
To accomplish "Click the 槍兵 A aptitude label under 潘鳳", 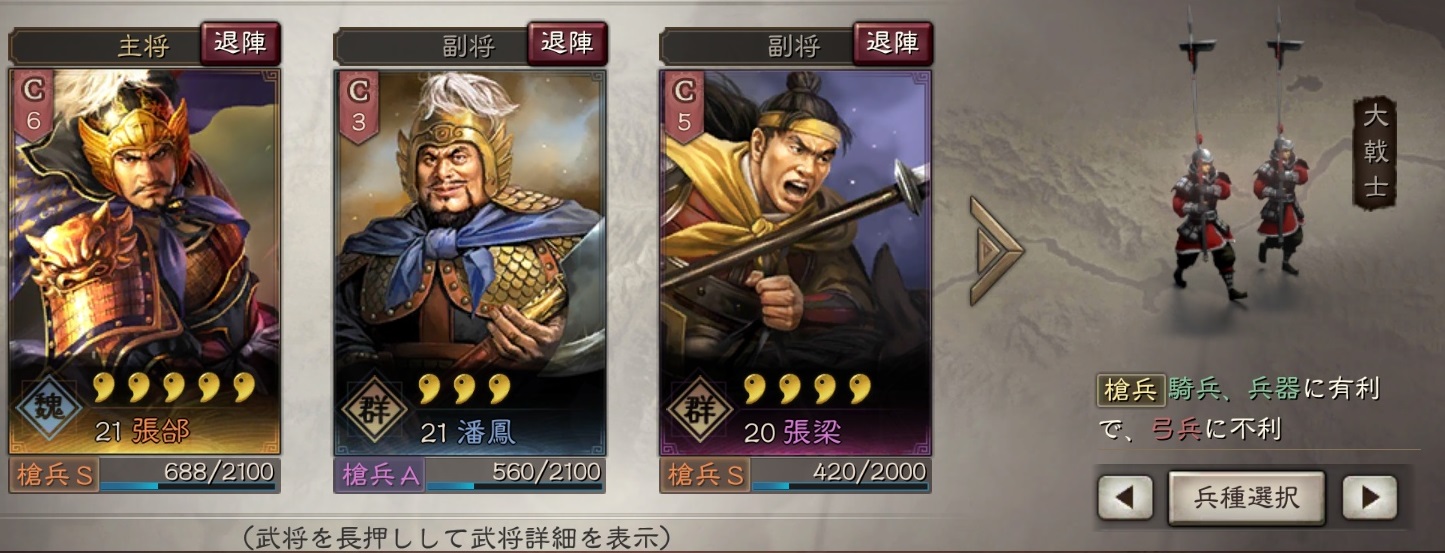I will [381, 474].
